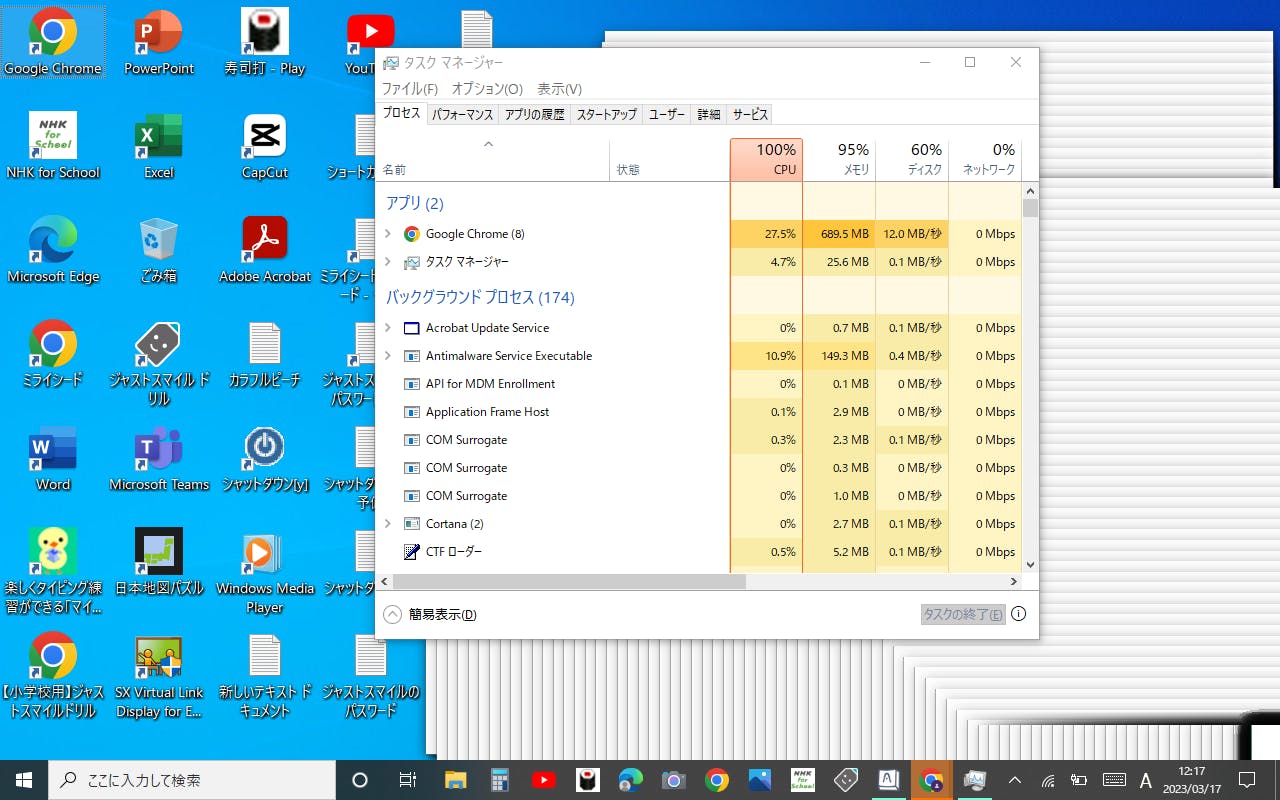Expand Antimalware Service Executable row
The image size is (1280, 800).
pos(388,356)
